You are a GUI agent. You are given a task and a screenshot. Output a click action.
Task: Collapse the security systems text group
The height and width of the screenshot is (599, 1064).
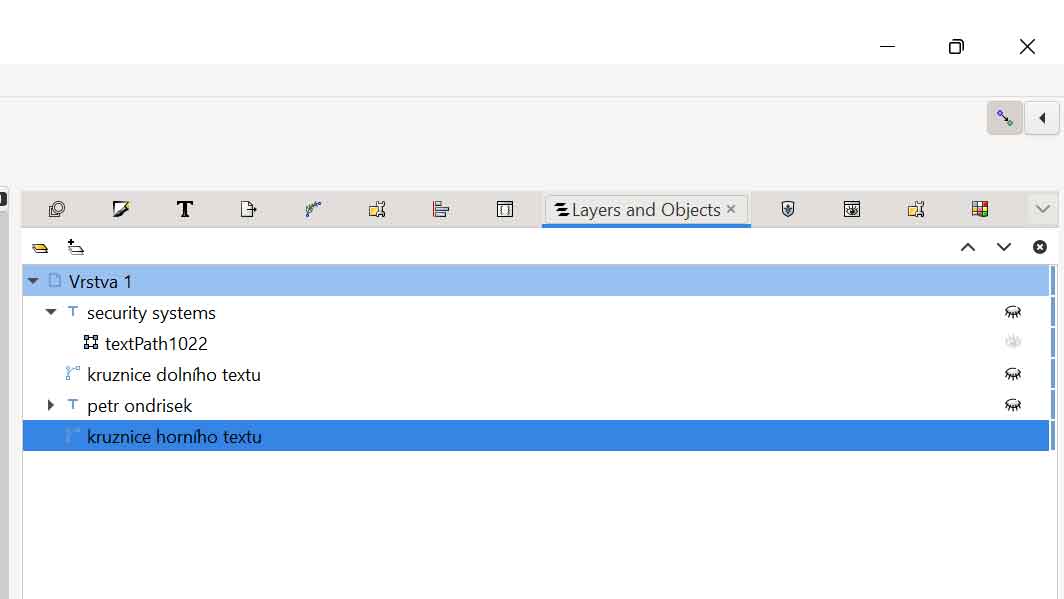(x=51, y=313)
